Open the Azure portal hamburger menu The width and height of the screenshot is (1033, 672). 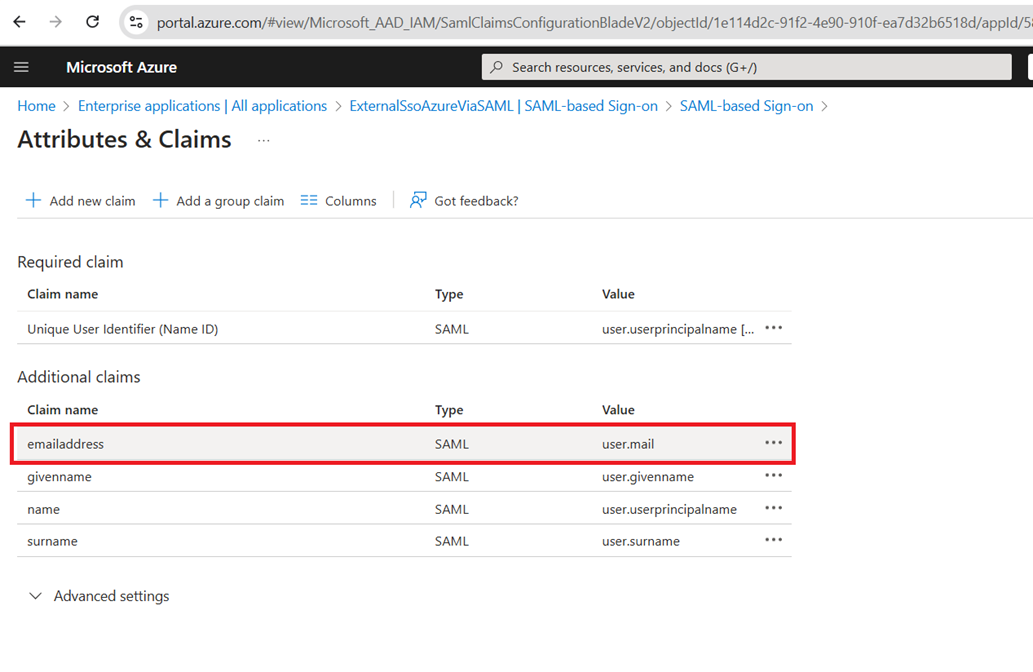click(x=21, y=67)
